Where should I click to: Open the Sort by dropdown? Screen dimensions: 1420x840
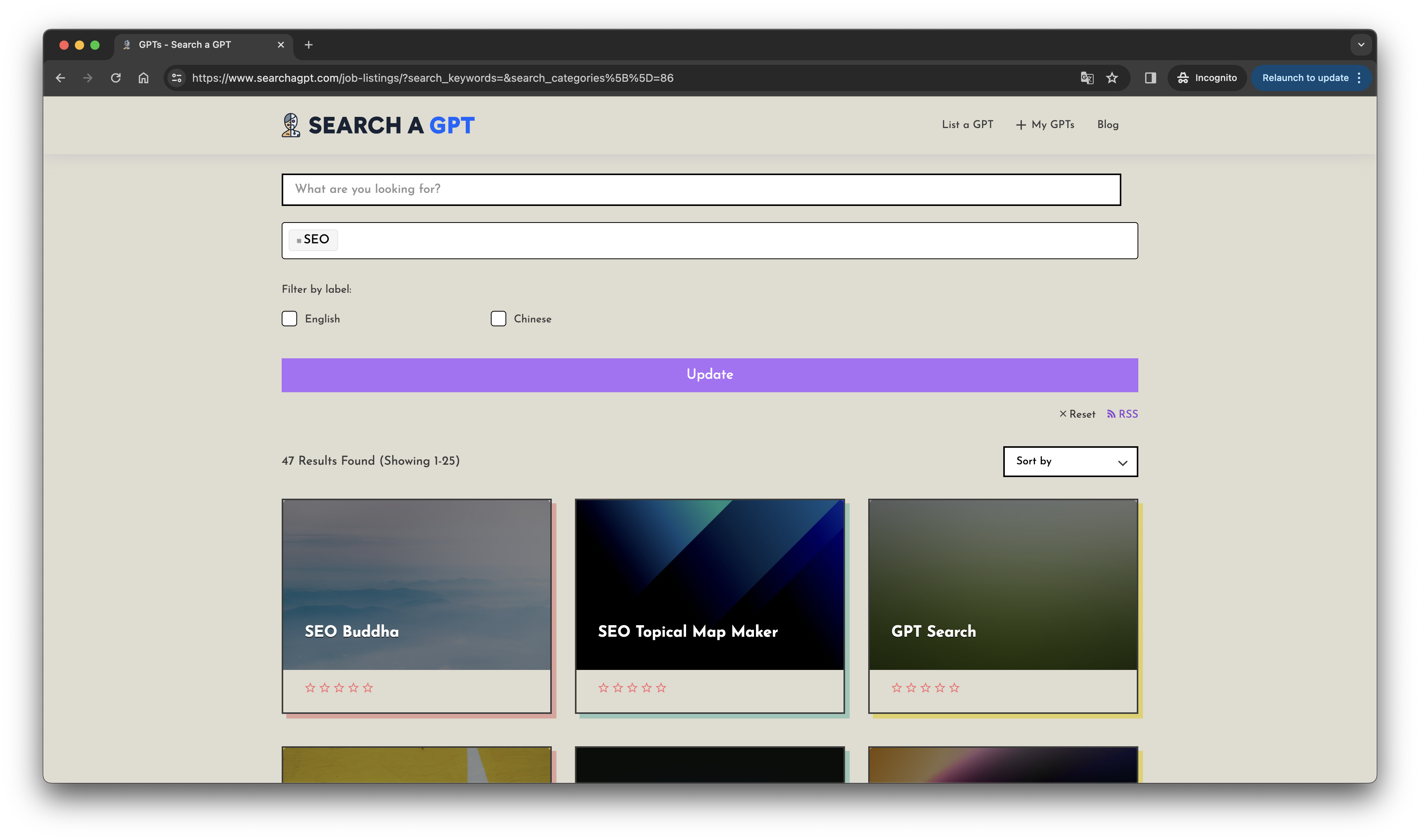[x=1070, y=461]
